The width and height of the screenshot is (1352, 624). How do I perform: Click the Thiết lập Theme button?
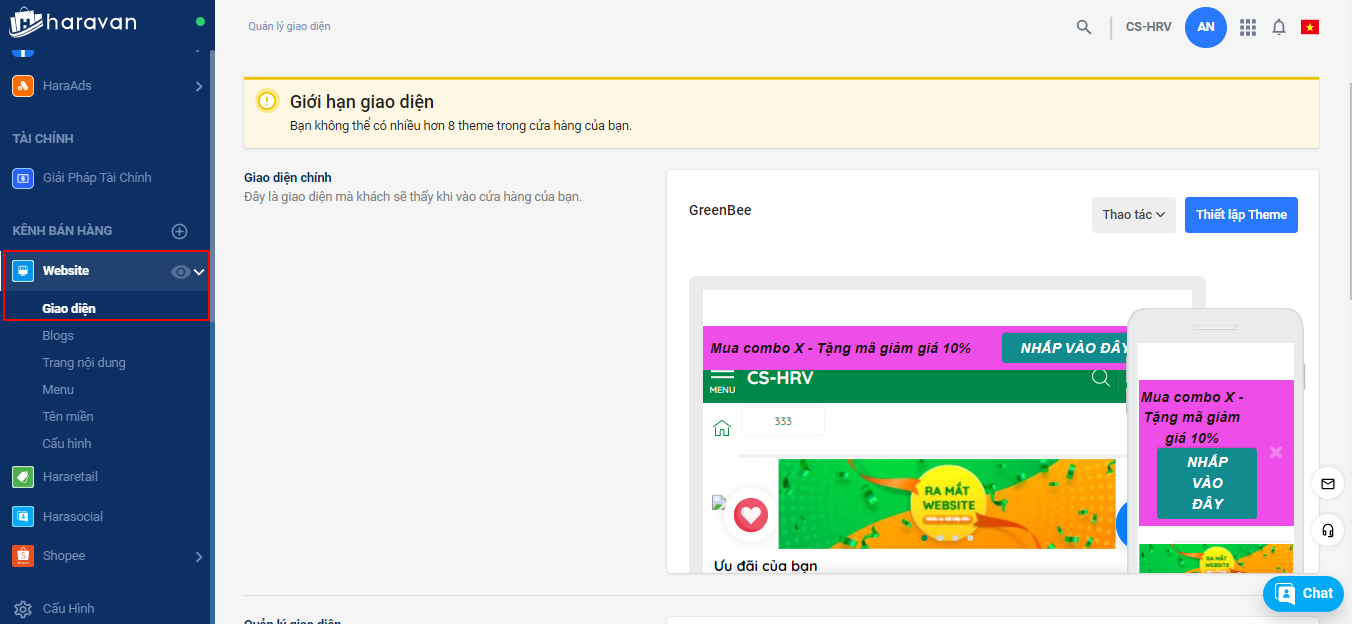click(1241, 215)
